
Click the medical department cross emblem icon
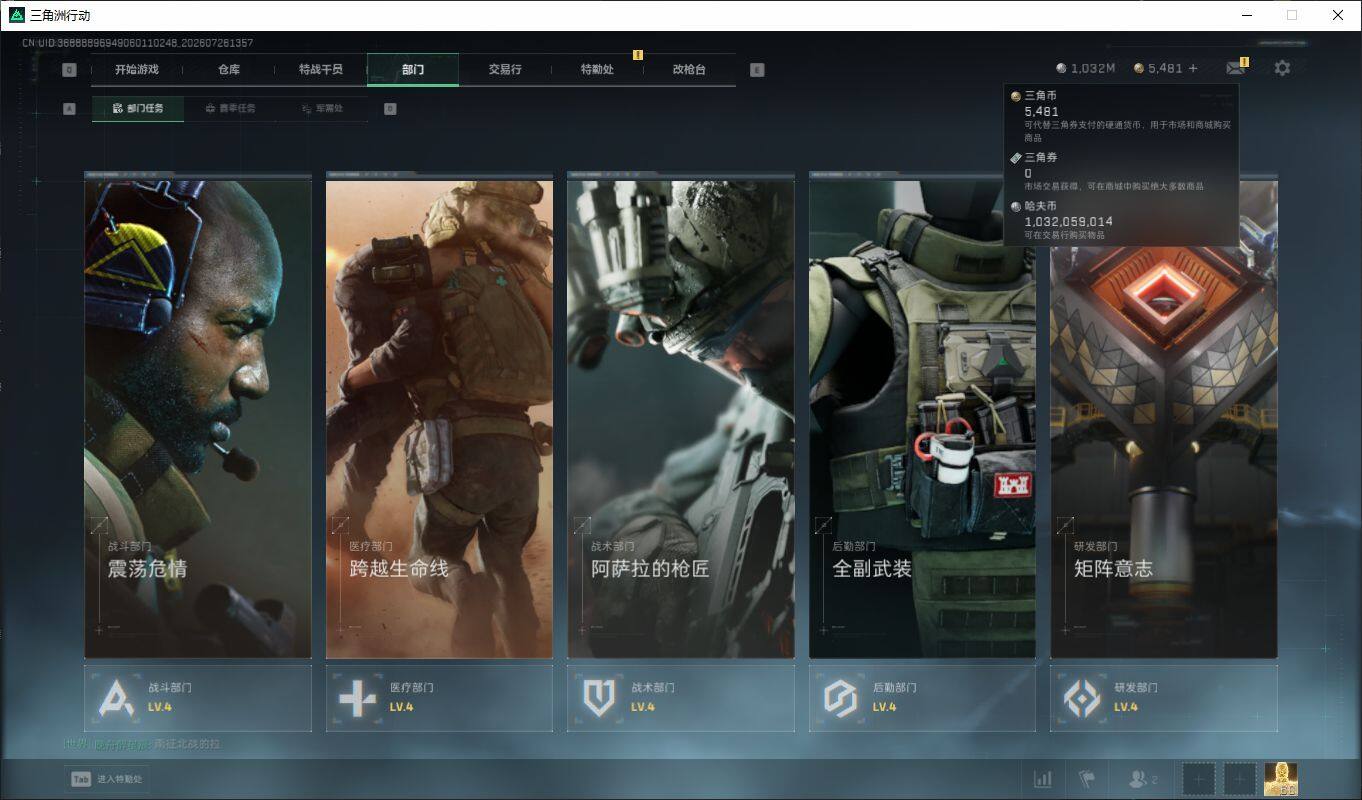click(x=357, y=698)
